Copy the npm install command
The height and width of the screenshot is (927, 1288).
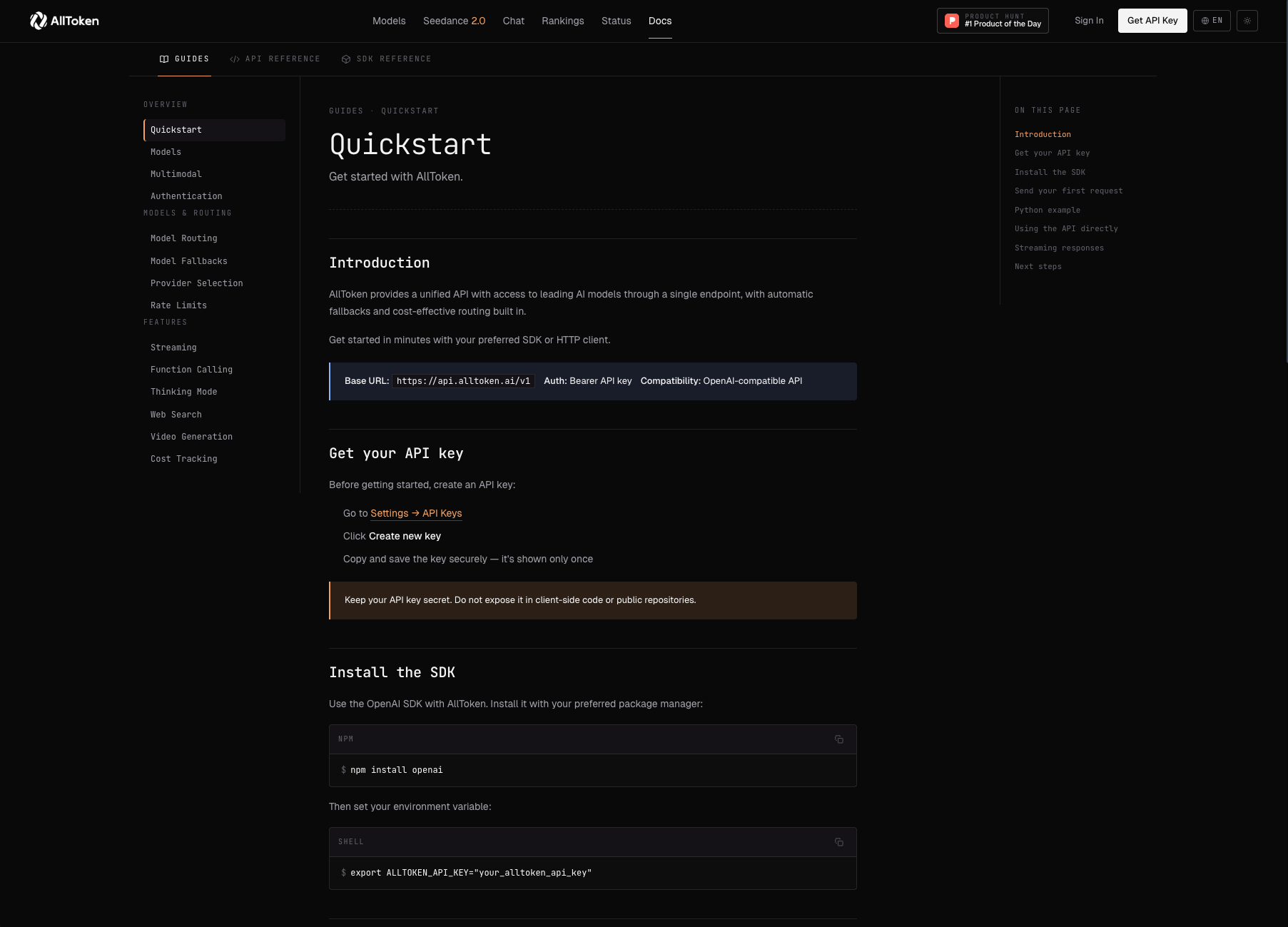tap(839, 739)
